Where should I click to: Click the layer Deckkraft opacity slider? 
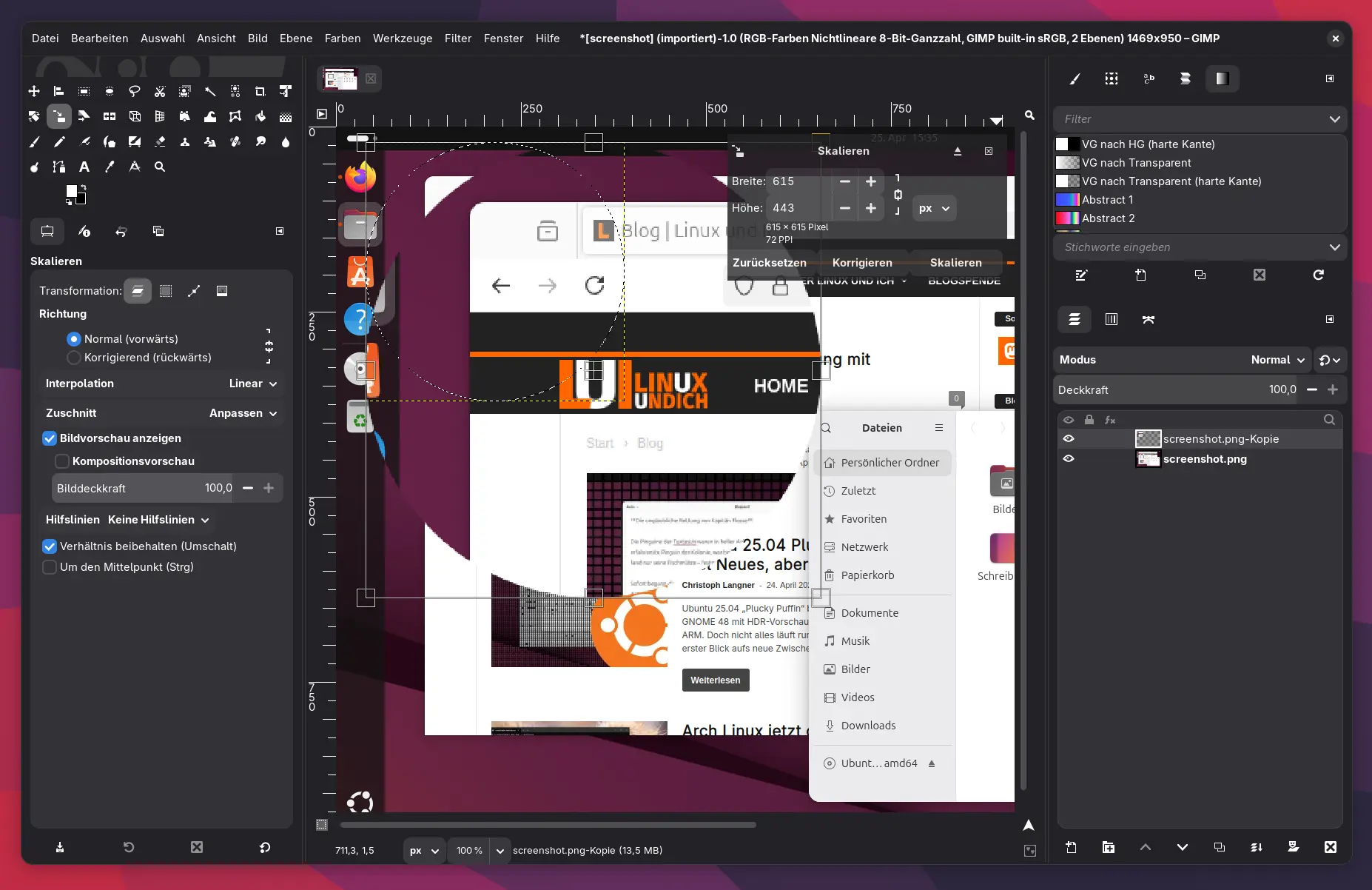coord(1177,389)
